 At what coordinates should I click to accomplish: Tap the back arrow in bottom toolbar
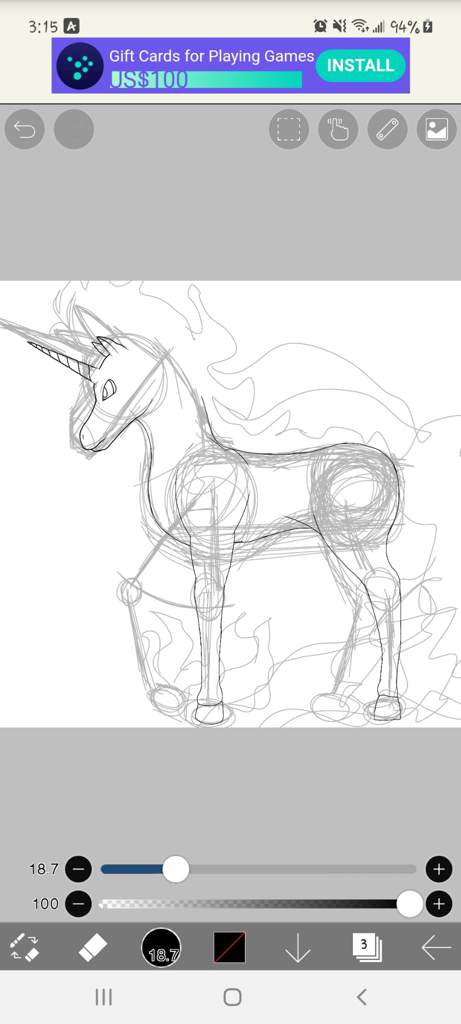click(436, 948)
